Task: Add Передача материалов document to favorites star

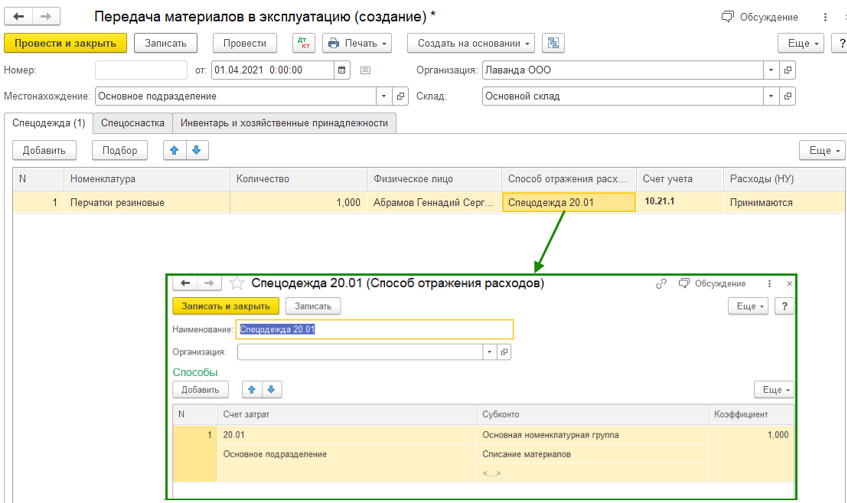Action: tap(78, 17)
